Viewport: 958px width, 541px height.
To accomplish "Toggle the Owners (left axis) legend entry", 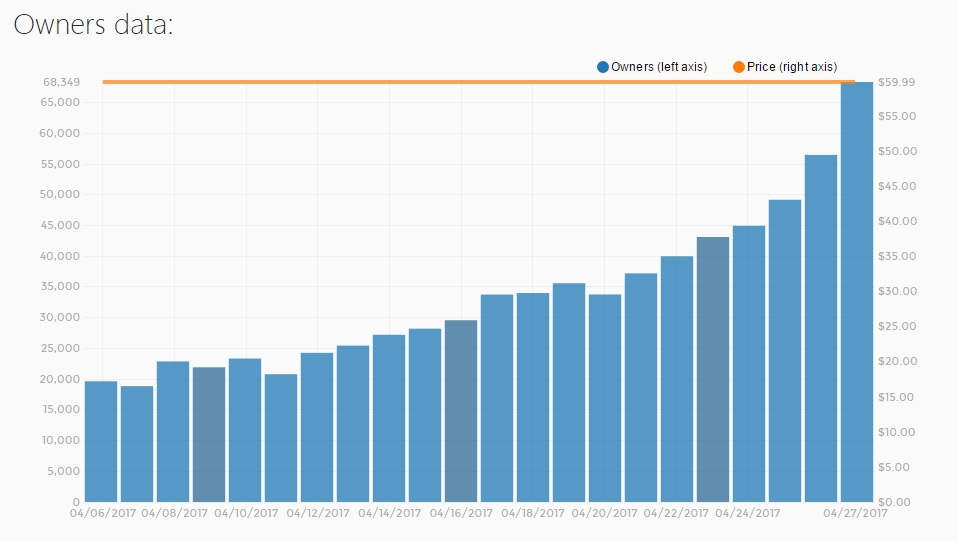I will click(658, 67).
